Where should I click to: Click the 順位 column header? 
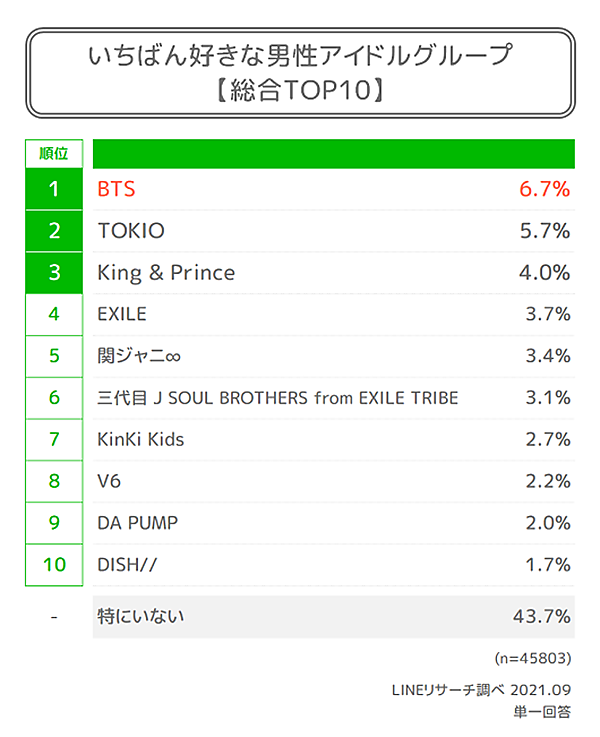54,153
